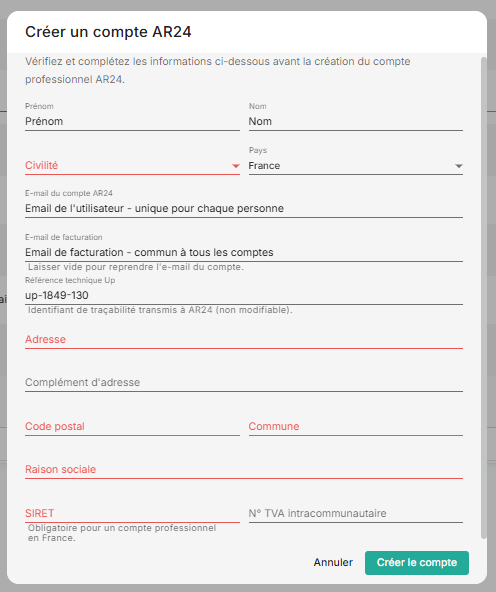Click the Créer le compte button
The width and height of the screenshot is (496, 592).
tap(417, 563)
